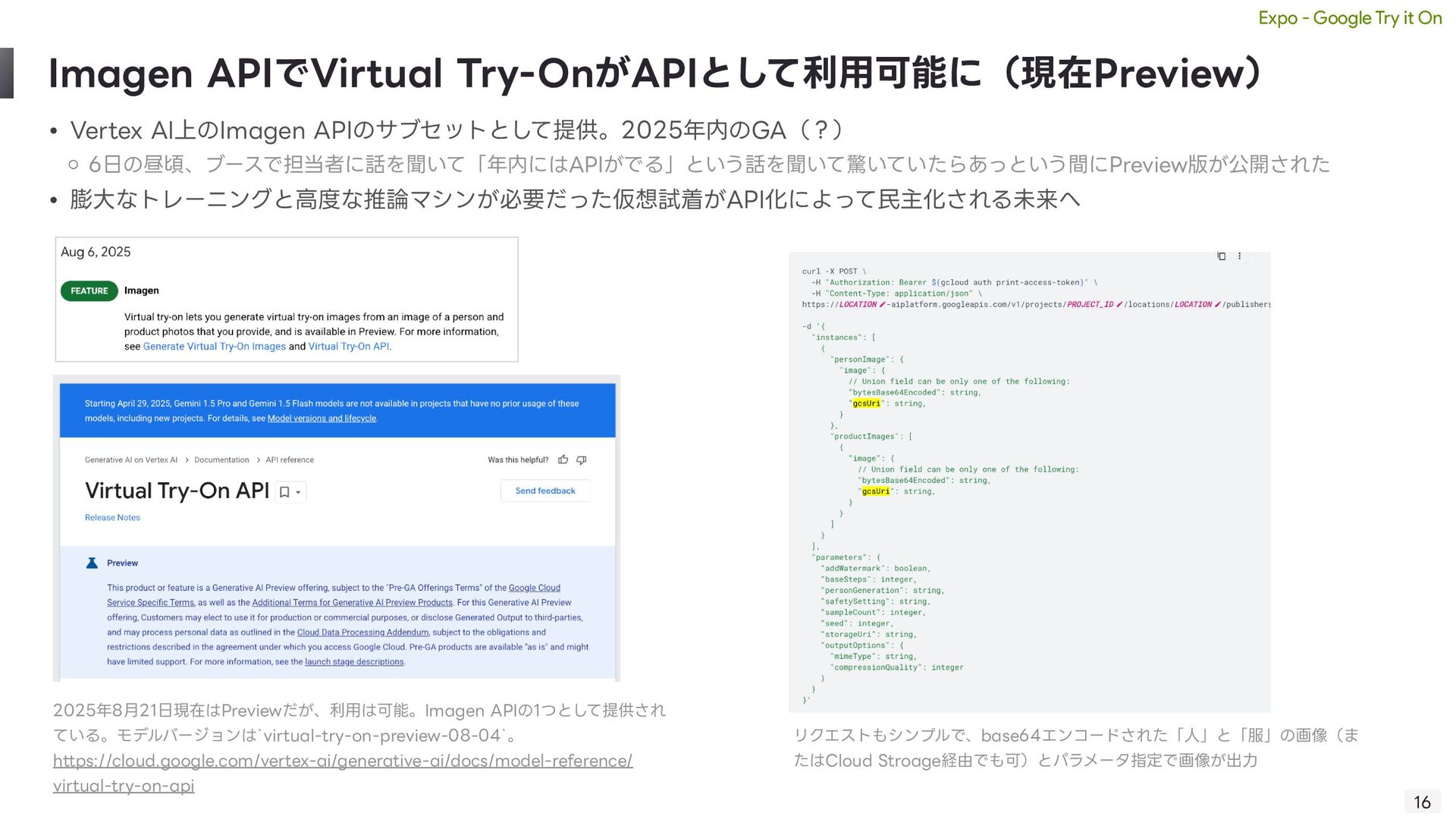Click the Service Specific Terms link text
The height and width of the screenshot is (819, 1456).
click(x=150, y=603)
